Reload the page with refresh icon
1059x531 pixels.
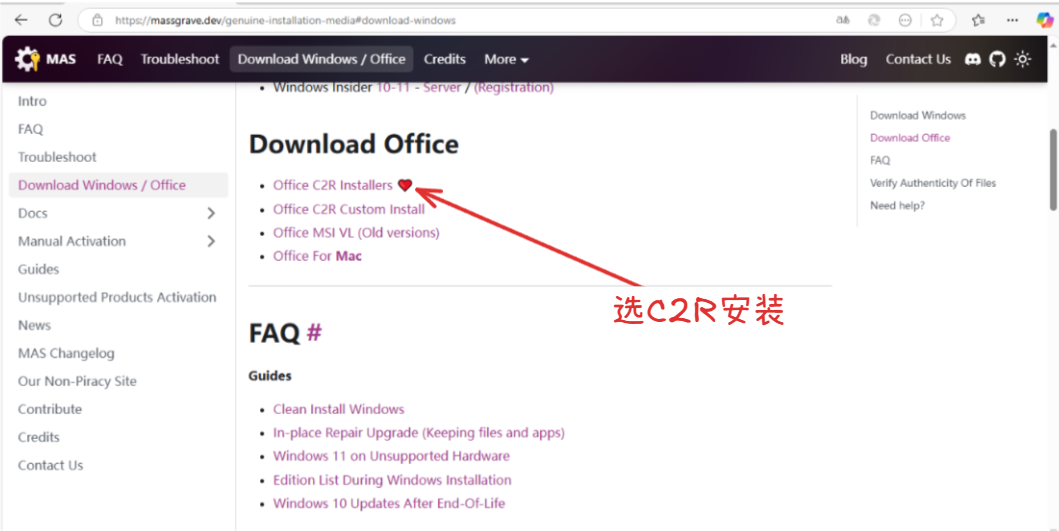(x=56, y=20)
